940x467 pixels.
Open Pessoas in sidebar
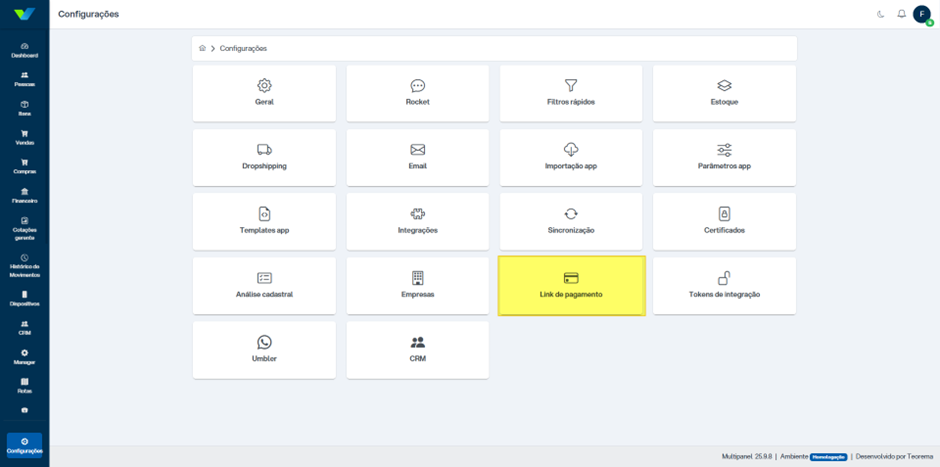point(25,79)
